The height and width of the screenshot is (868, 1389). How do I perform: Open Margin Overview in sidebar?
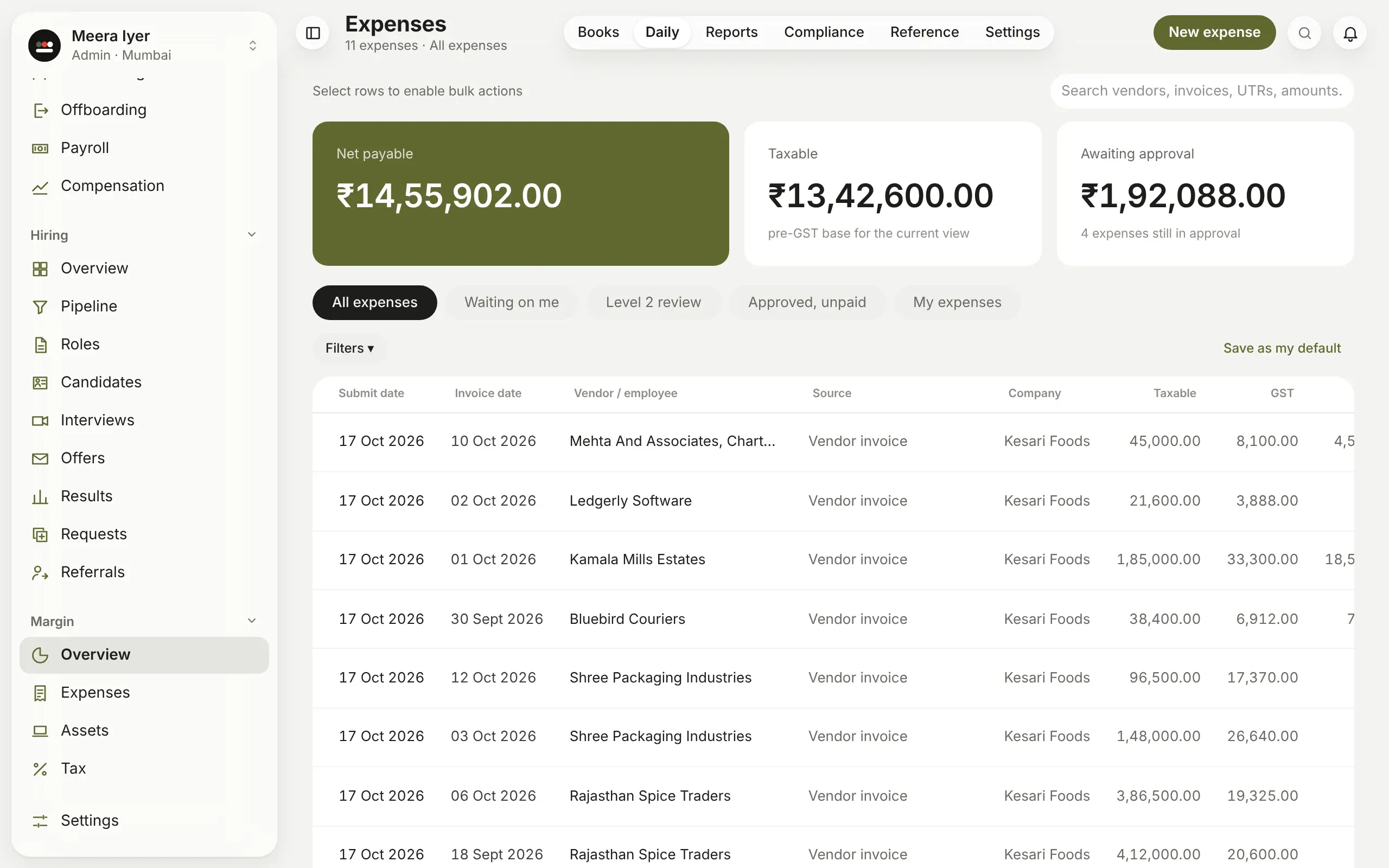point(144,654)
